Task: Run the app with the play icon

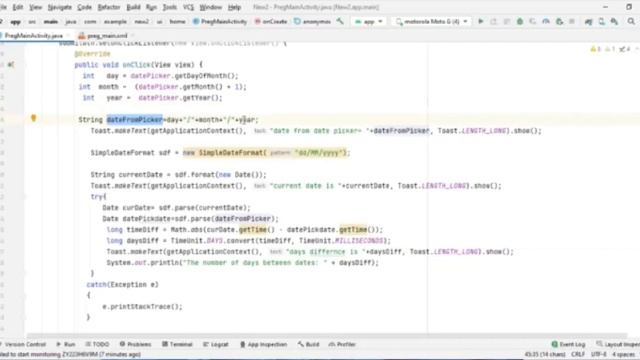Action: pyautogui.click(x=480, y=21)
